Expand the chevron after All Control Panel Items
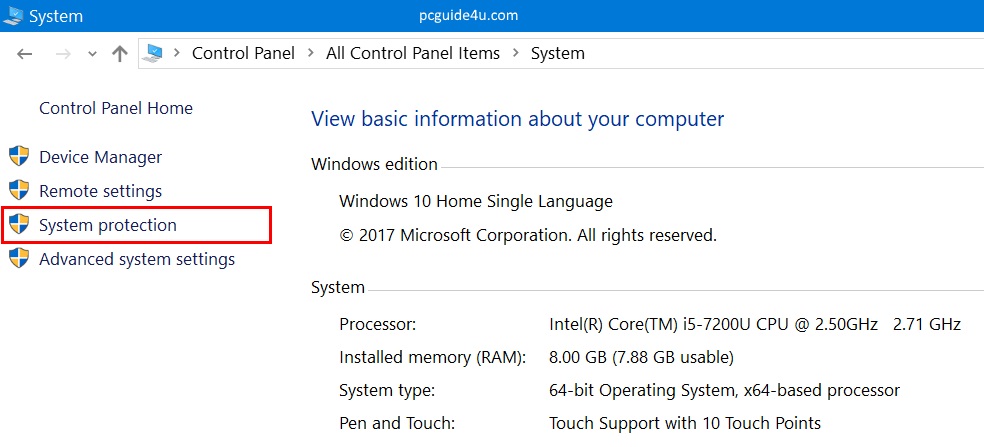The image size is (984, 447). pyautogui.click(x=516, y=54)
